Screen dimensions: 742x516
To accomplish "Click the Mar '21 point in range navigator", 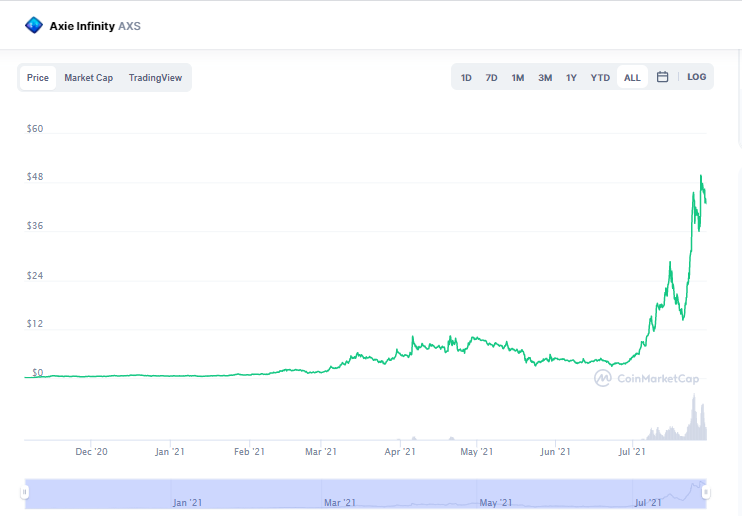I will click(340, 502).
